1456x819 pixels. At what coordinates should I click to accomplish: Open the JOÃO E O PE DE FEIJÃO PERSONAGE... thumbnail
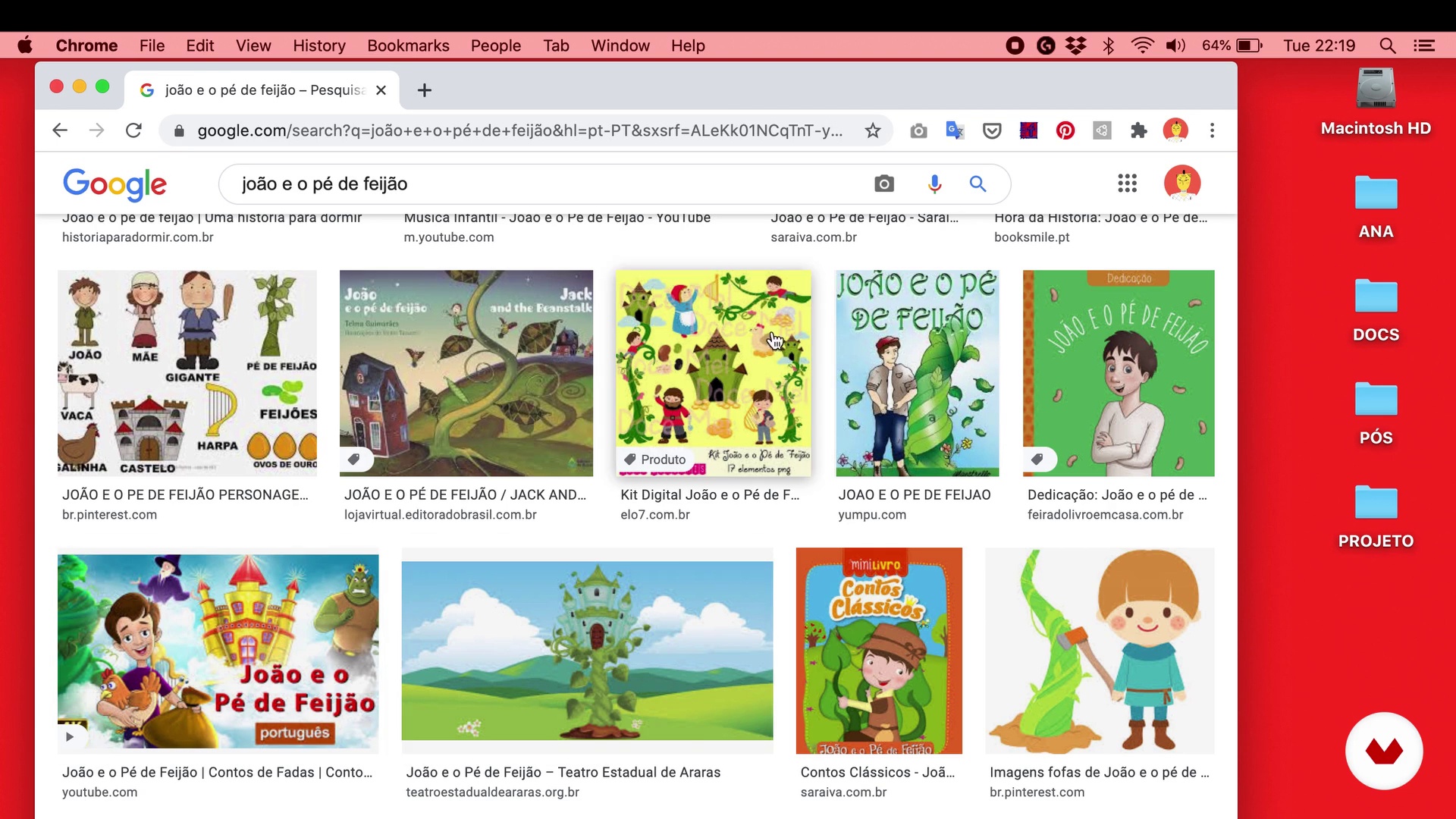coord(187,373)
